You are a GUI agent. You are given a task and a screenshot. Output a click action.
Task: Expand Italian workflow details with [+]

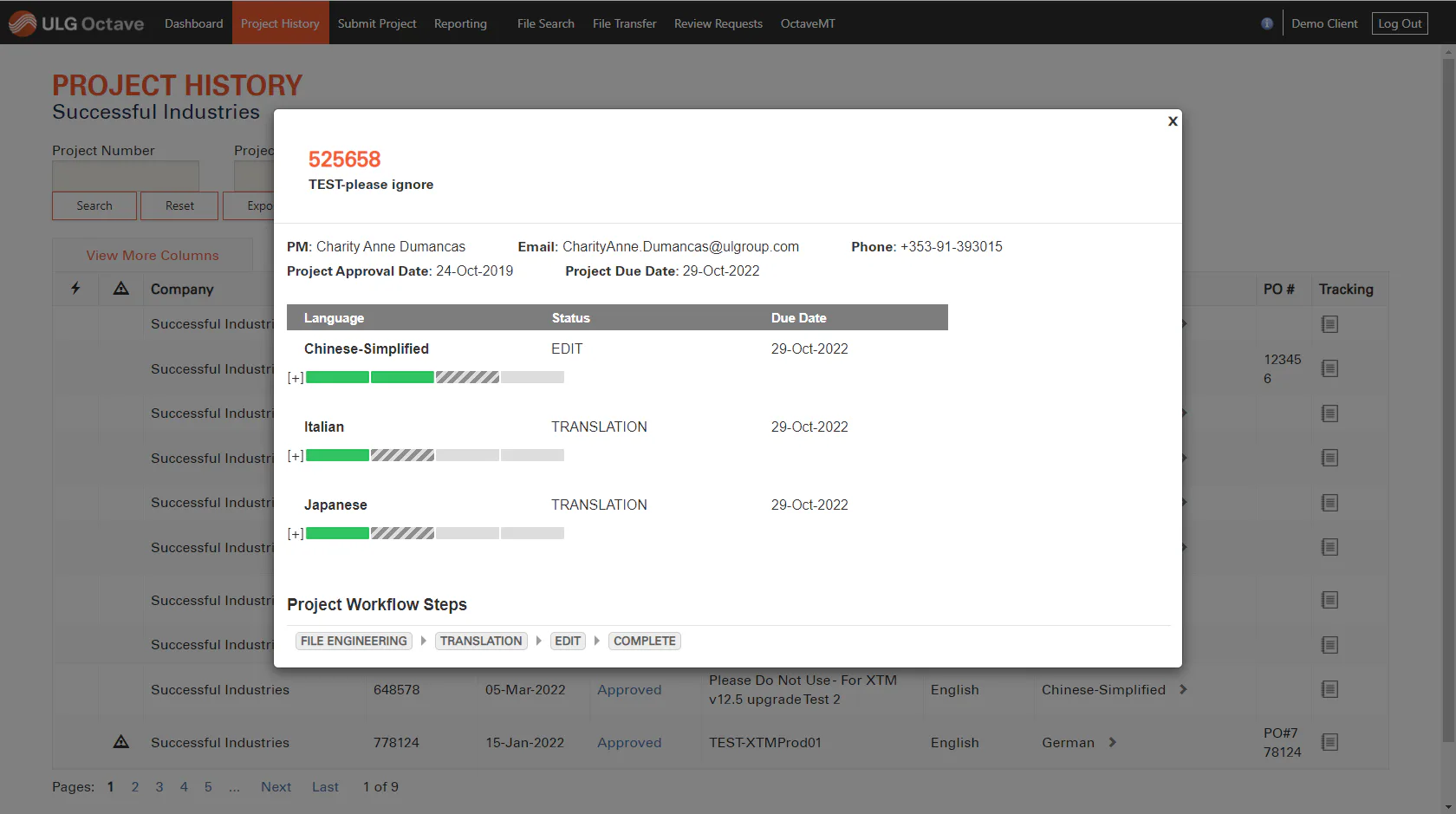(x=296, y=456)
